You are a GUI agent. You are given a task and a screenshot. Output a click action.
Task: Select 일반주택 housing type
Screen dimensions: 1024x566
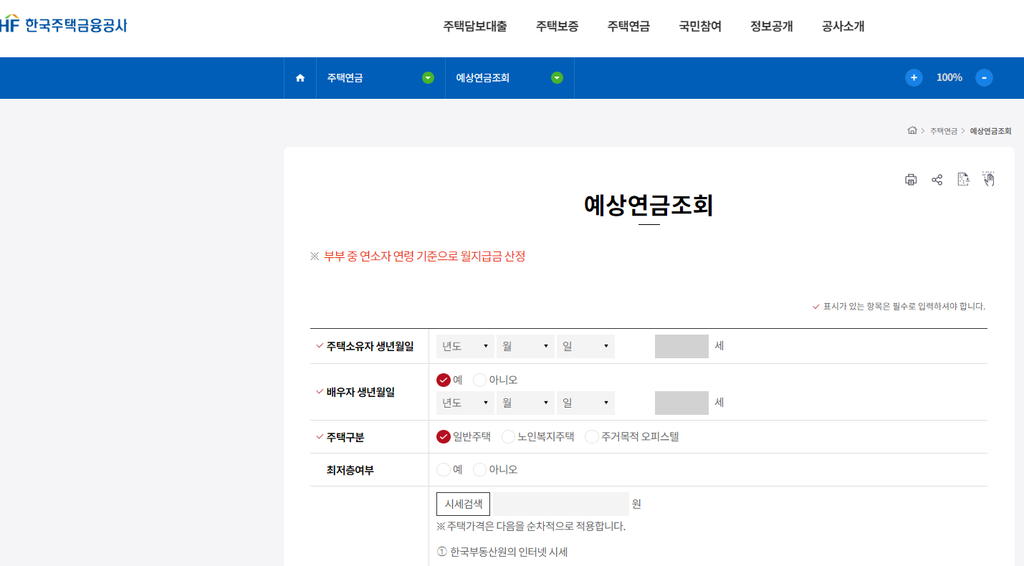click(443, 437)
